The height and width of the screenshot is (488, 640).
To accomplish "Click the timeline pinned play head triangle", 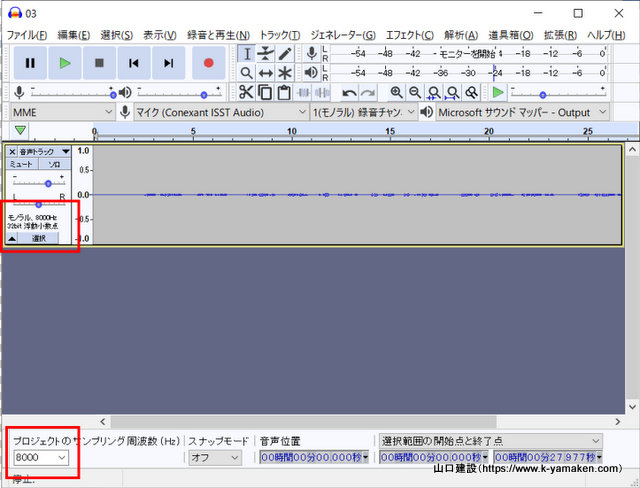I will coord(20,130).
